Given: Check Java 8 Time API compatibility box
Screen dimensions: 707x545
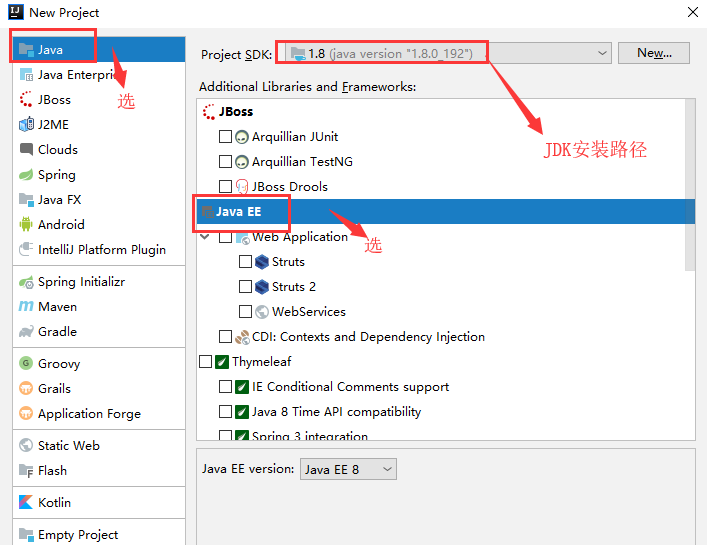Looking at the screenshot, I should click(x=225, y=412).
